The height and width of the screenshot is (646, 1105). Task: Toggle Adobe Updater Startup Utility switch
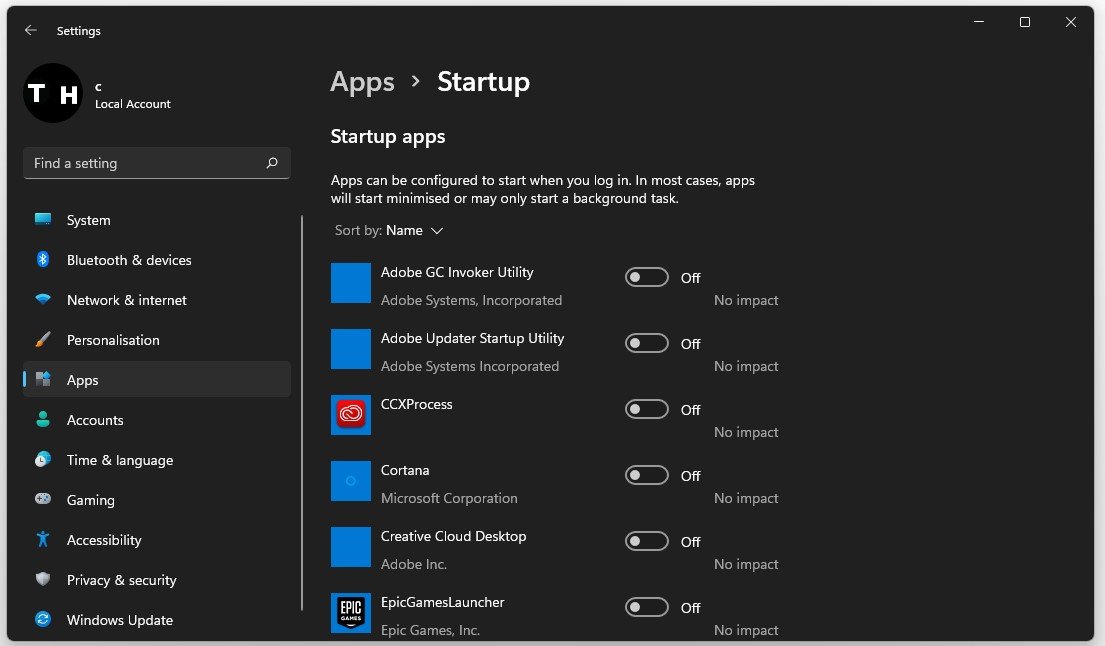[x=647, y=344]
